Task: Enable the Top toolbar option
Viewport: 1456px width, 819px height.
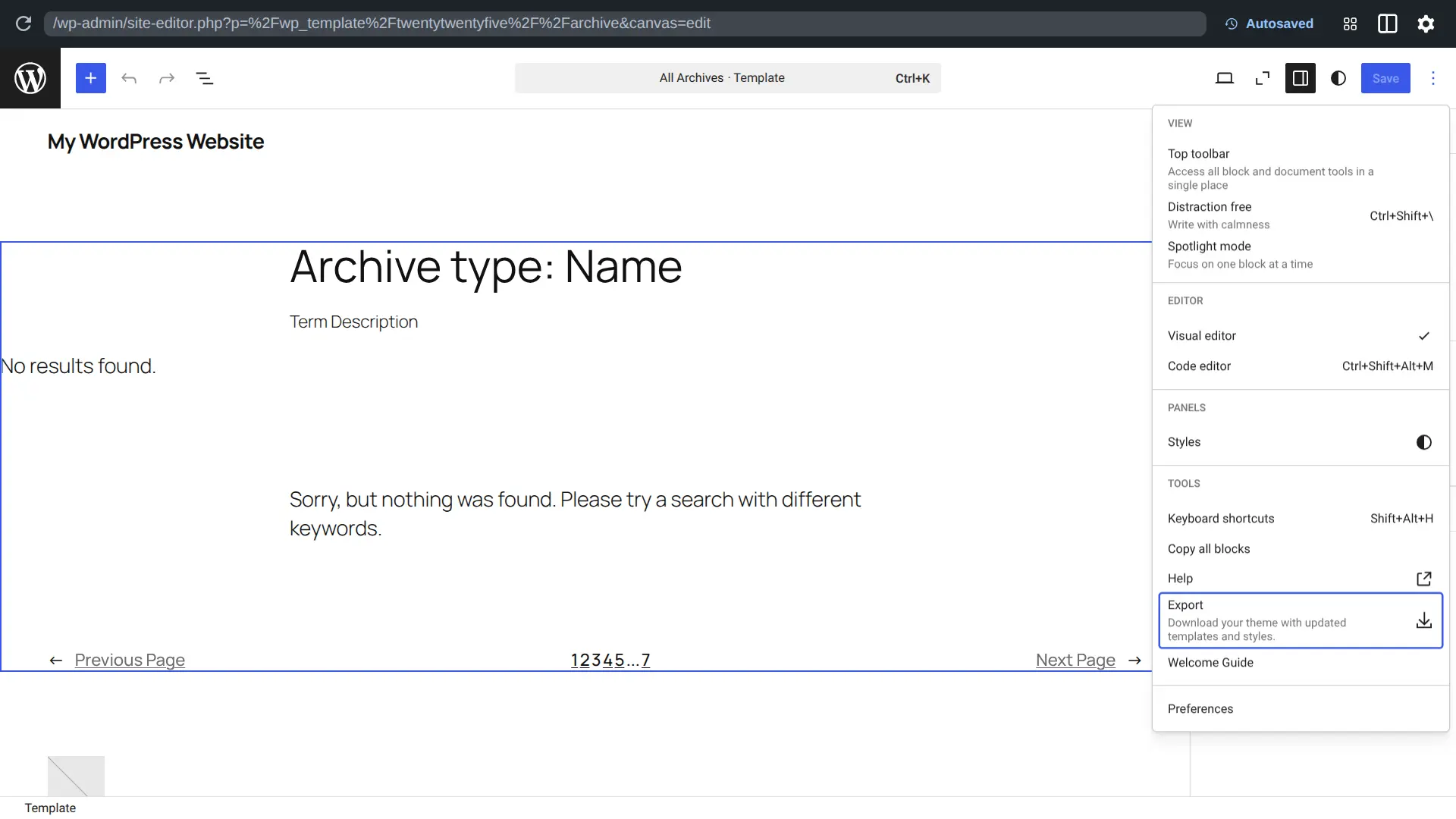Action: point(1301,169)
